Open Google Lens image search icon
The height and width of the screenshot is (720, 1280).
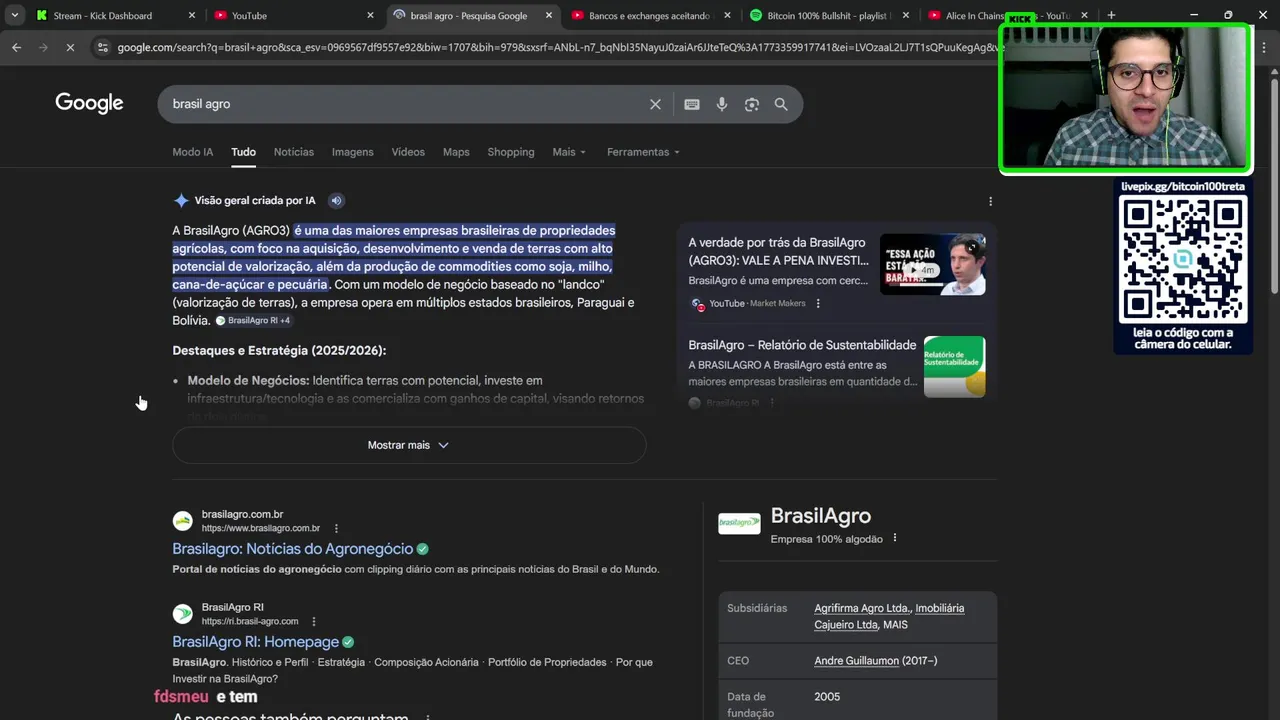[751, 104]
